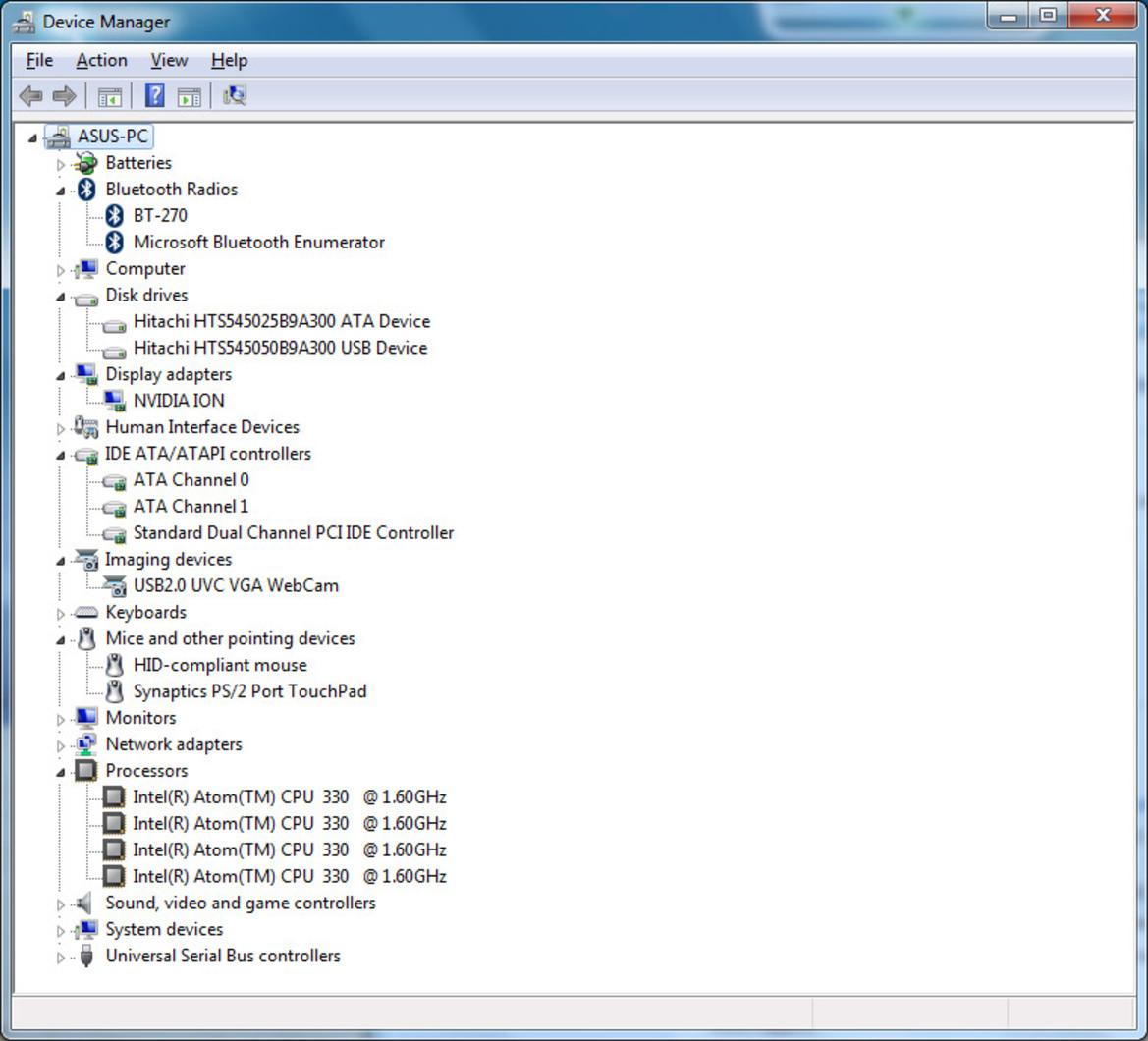Select the first Intel Atom CPU 330 entry

tap(289, 797)
